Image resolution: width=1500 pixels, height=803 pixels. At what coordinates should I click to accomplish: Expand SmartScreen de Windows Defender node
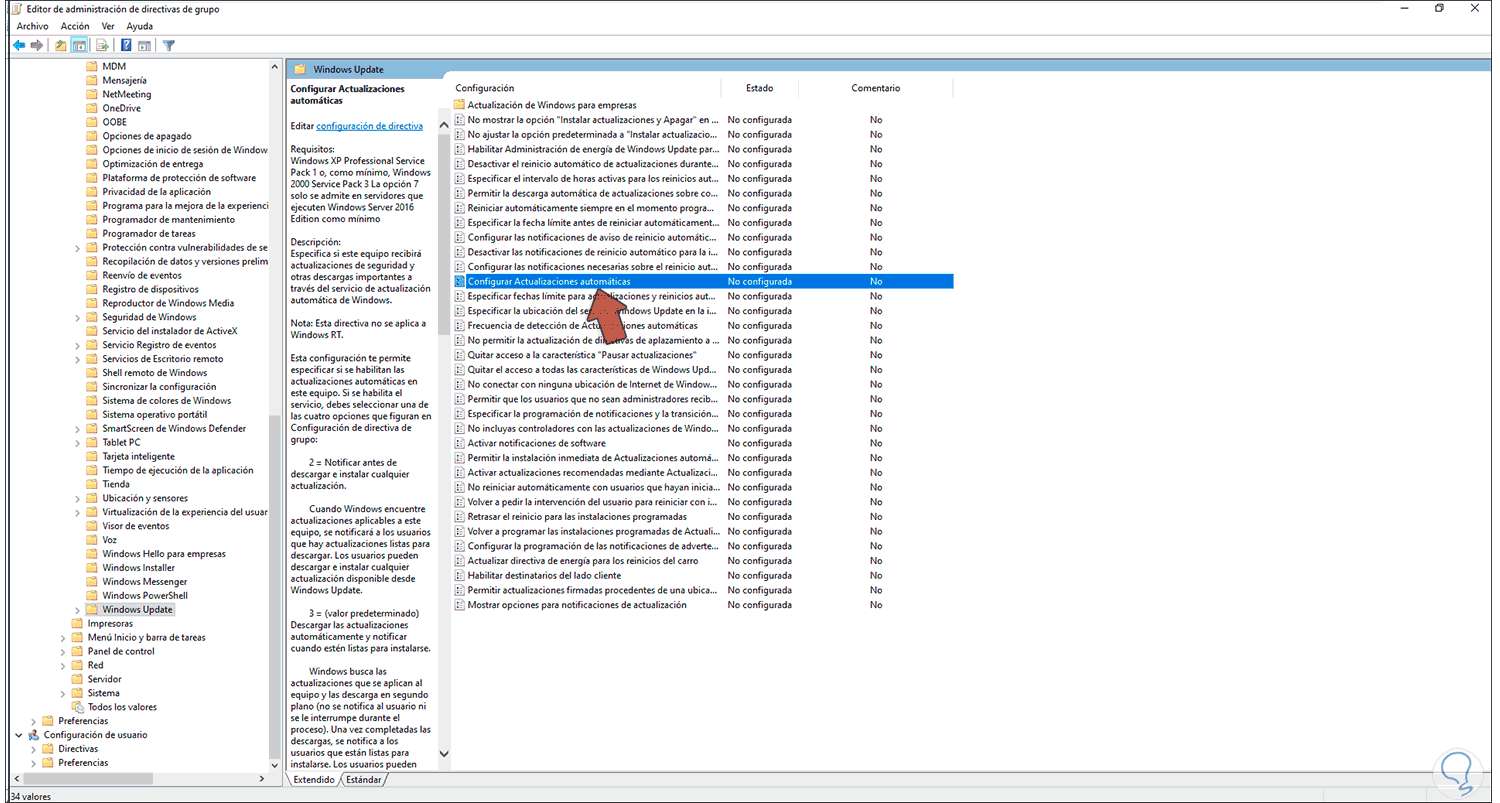click(77, 428)
